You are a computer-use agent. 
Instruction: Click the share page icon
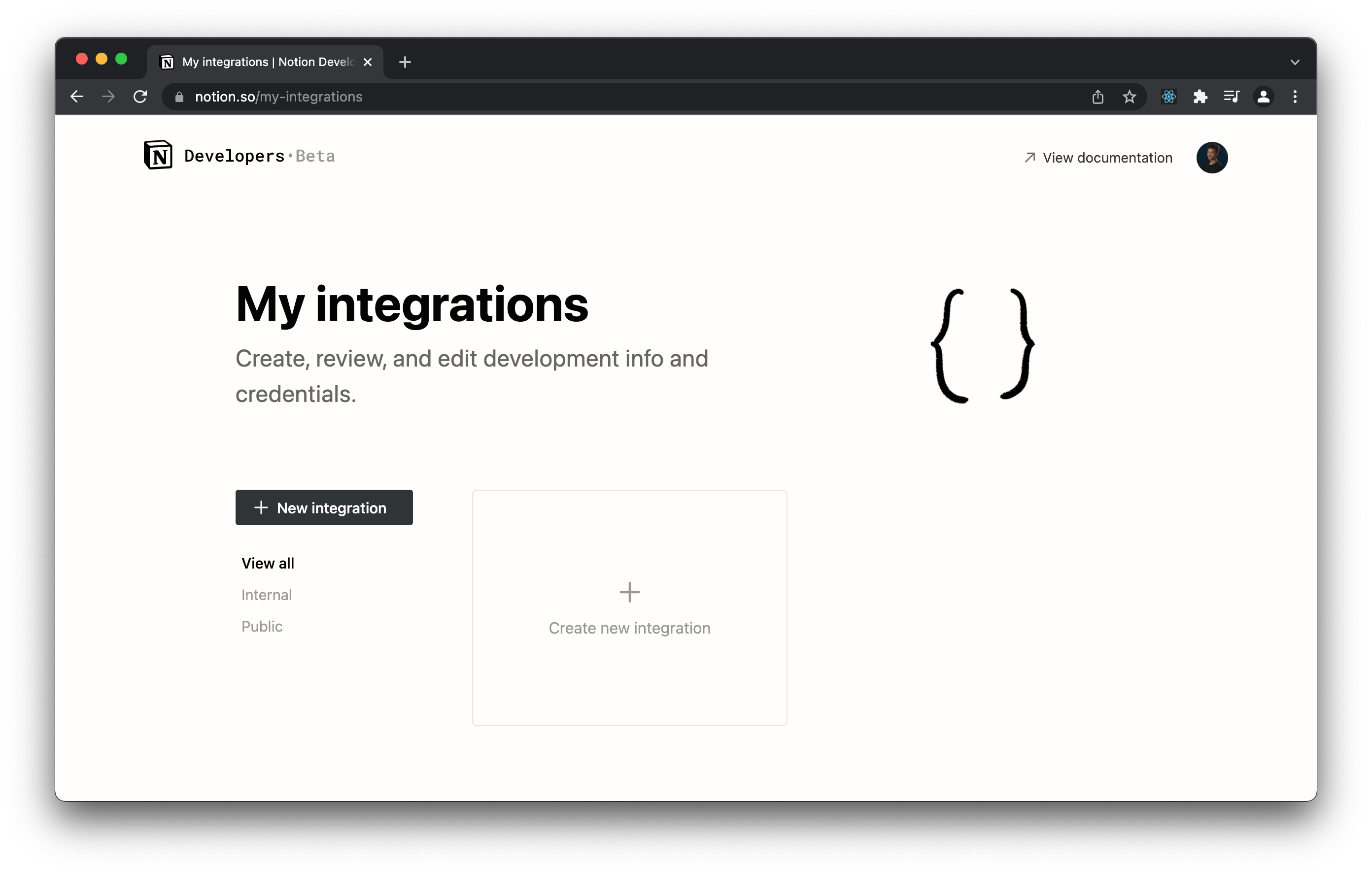click(1098, 97)
